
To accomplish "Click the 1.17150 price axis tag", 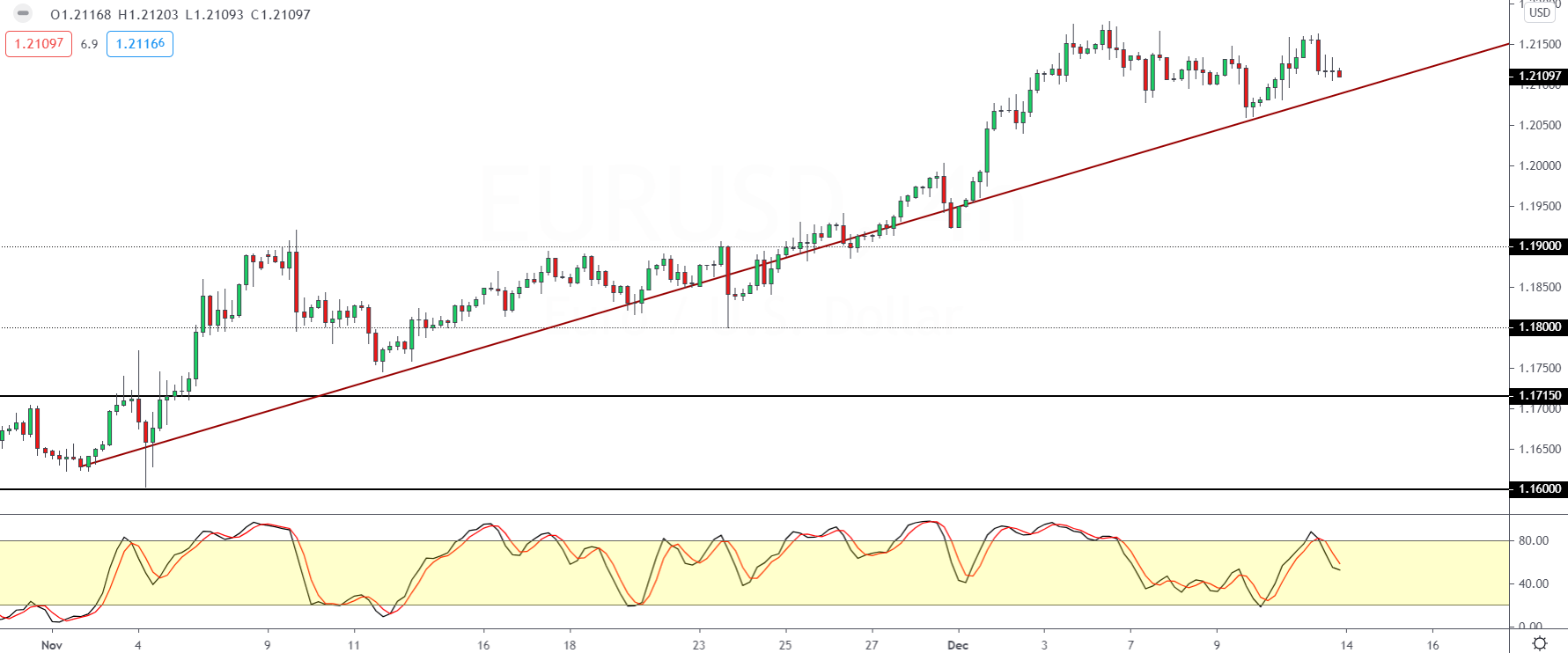I will tap(1538, 396).
